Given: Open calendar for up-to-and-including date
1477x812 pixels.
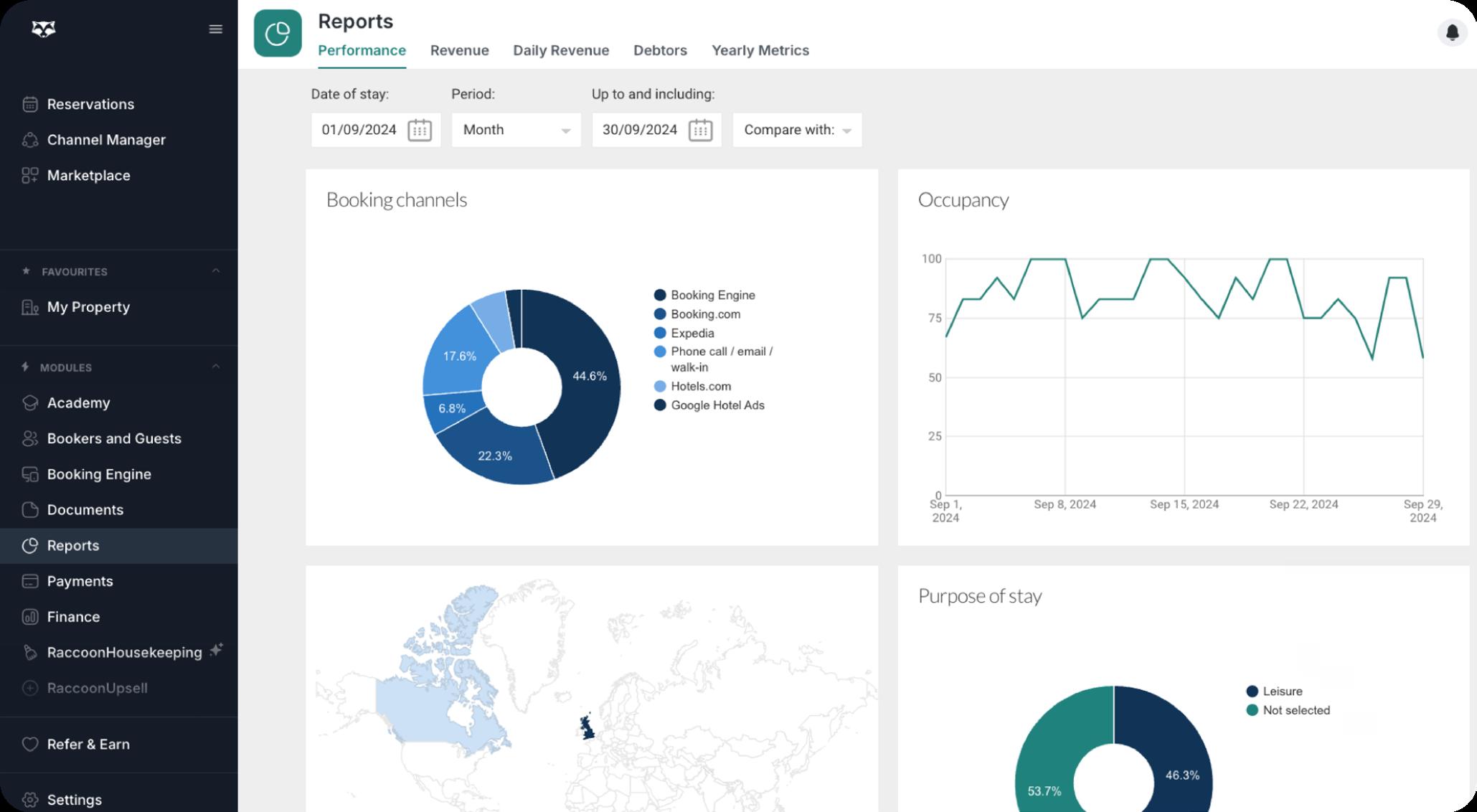Looking at the screenshot, I should point(700,130).
